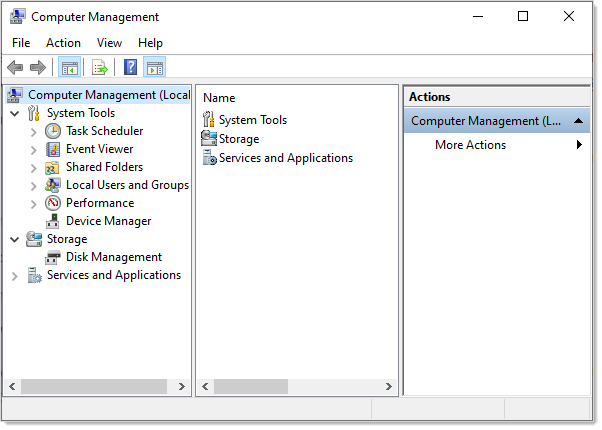Select Task Scheduler in the tree
The image size is (602, 430).
(x=104, y=131)
